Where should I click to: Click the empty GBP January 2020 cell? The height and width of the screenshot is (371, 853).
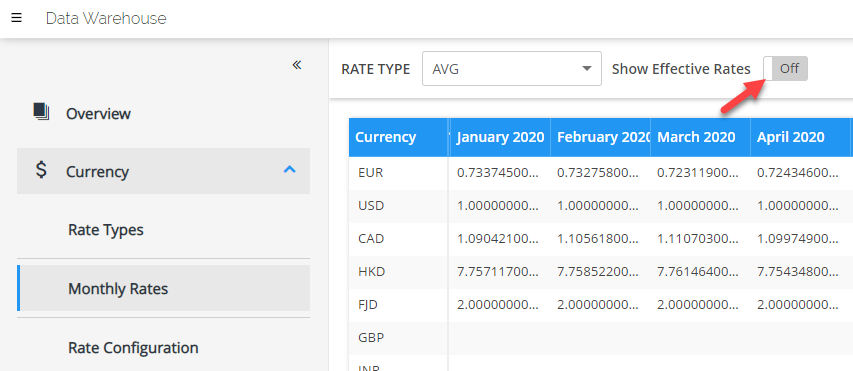[500, 338]
